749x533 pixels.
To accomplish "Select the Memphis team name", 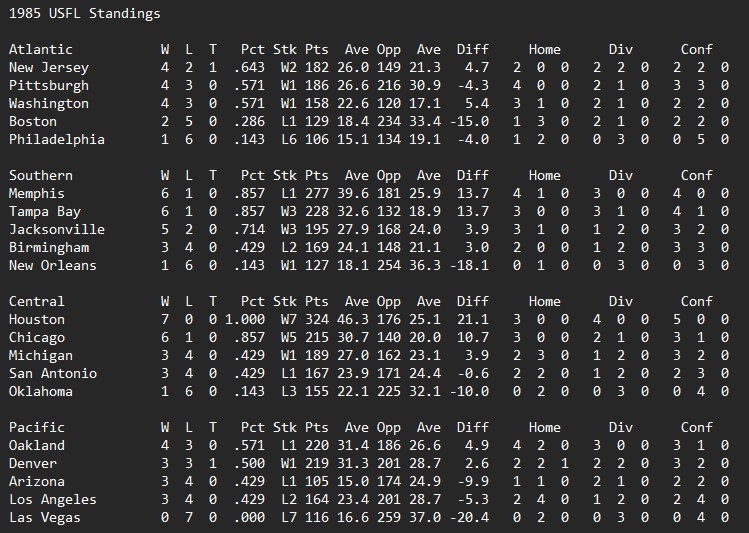I will pyautogui.click(x=36, y=193).
